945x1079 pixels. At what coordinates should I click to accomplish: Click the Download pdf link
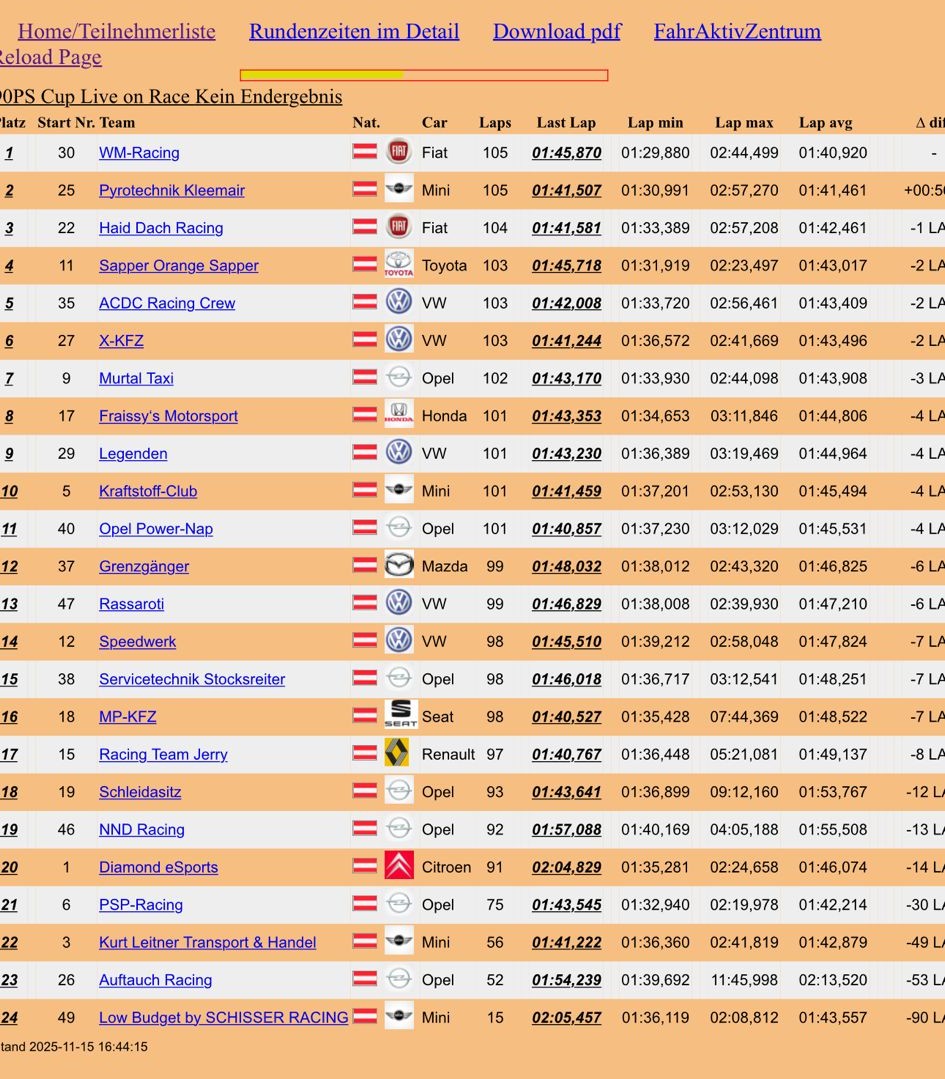pyautogui.click(x=557, y=31)
